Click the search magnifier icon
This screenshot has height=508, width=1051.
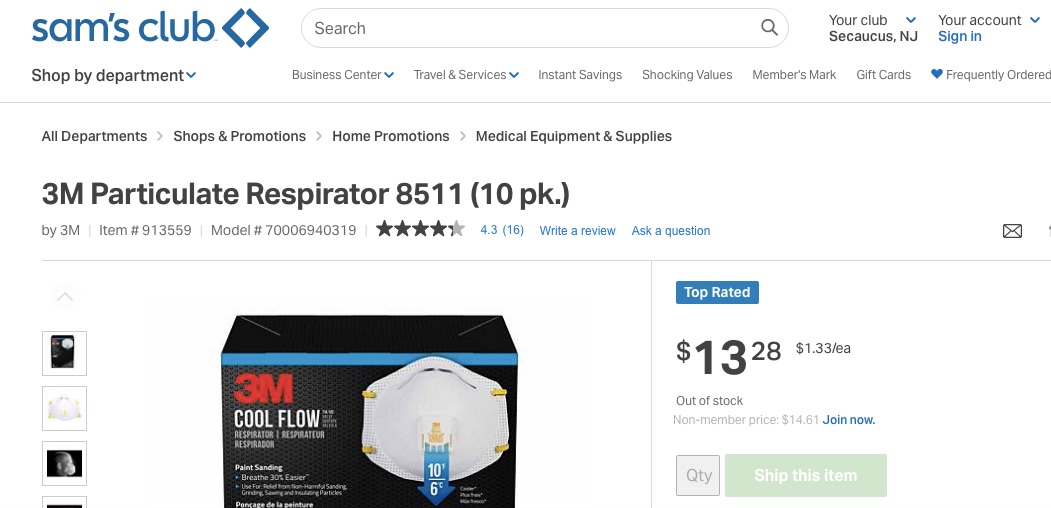769,28
